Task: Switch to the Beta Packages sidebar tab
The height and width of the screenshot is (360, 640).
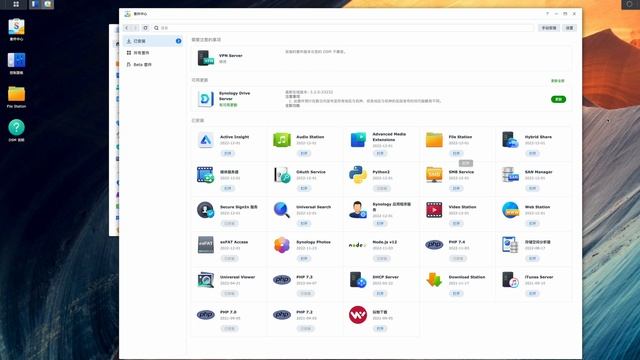Action: pos(153,65)
